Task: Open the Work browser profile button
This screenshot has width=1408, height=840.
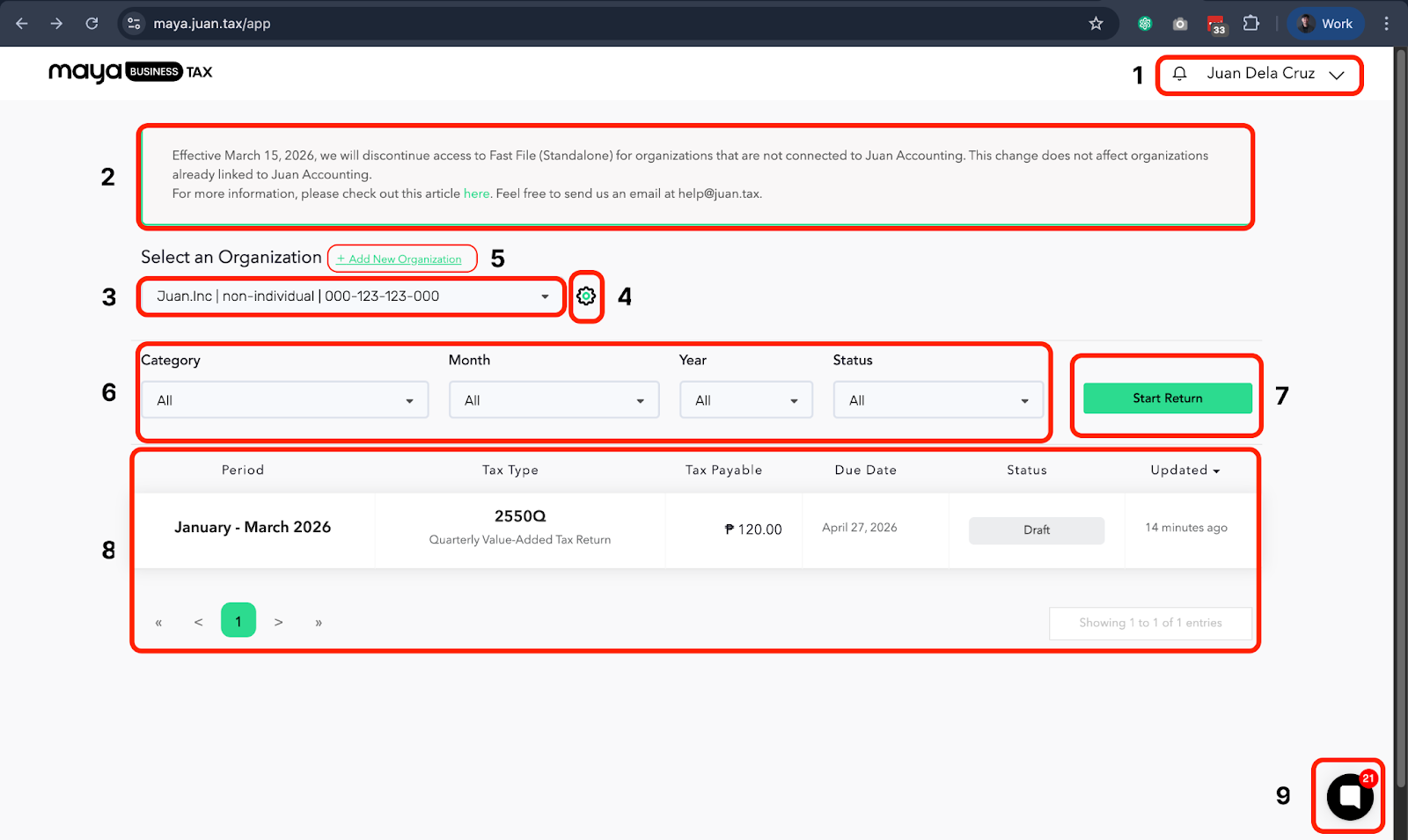Action: [x=1325, y=24]
